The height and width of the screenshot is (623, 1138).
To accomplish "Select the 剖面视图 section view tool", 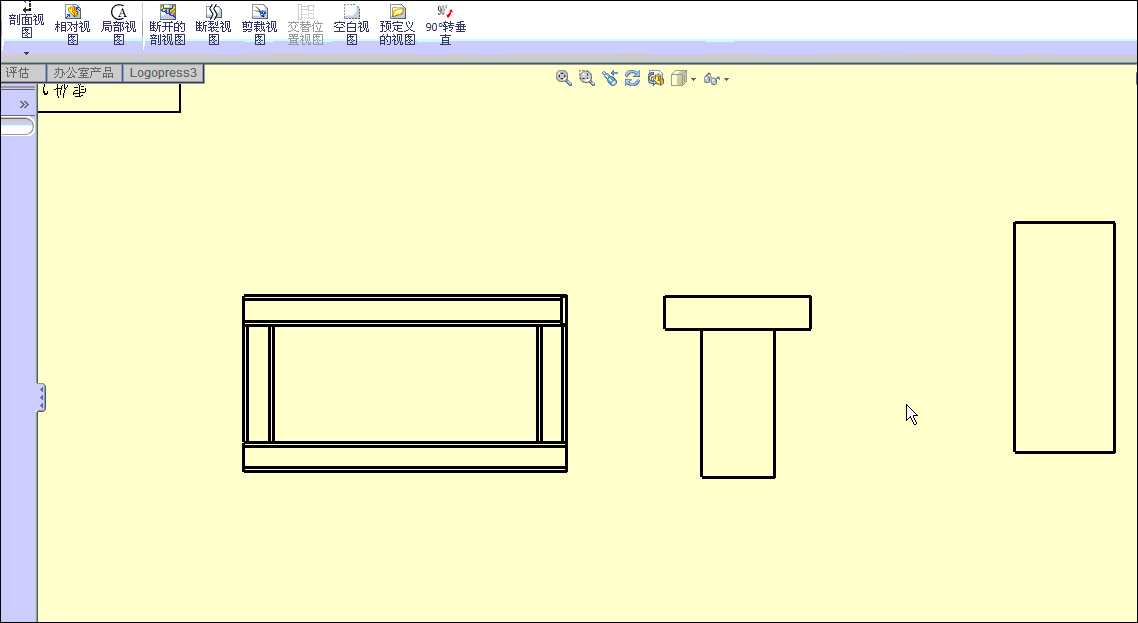I will point(26,20).
